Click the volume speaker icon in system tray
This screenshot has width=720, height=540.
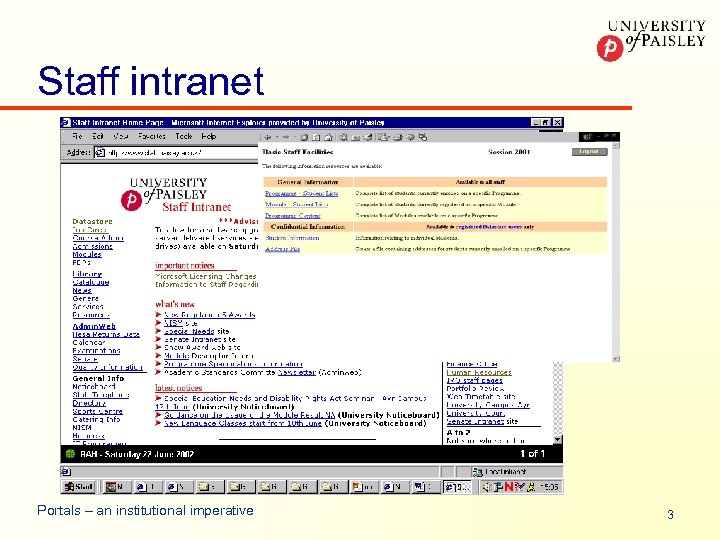[487, 487]
